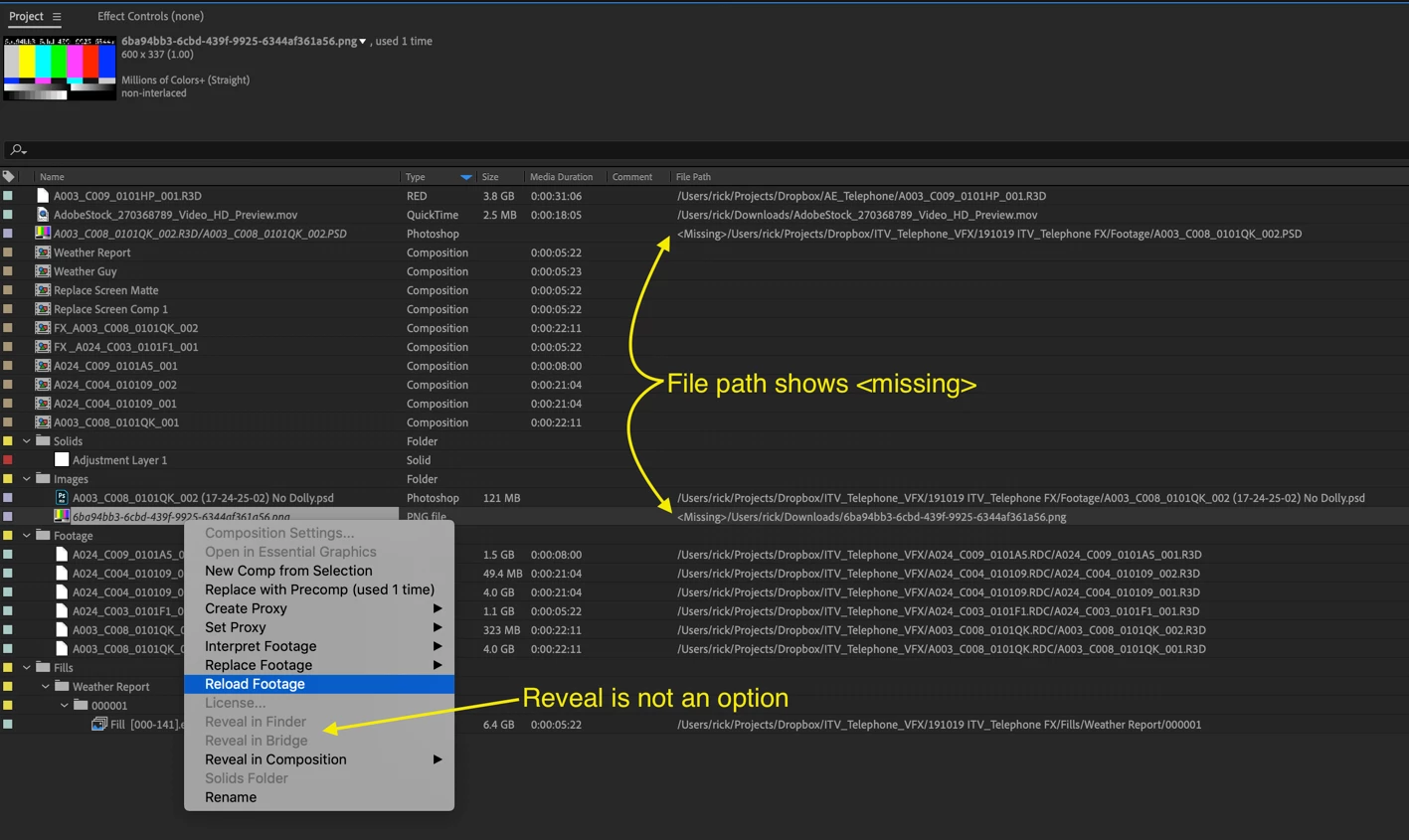This screenshot has width=1409, height=840.
Task: Collapse the Footage folder
Action: (27, 536)
